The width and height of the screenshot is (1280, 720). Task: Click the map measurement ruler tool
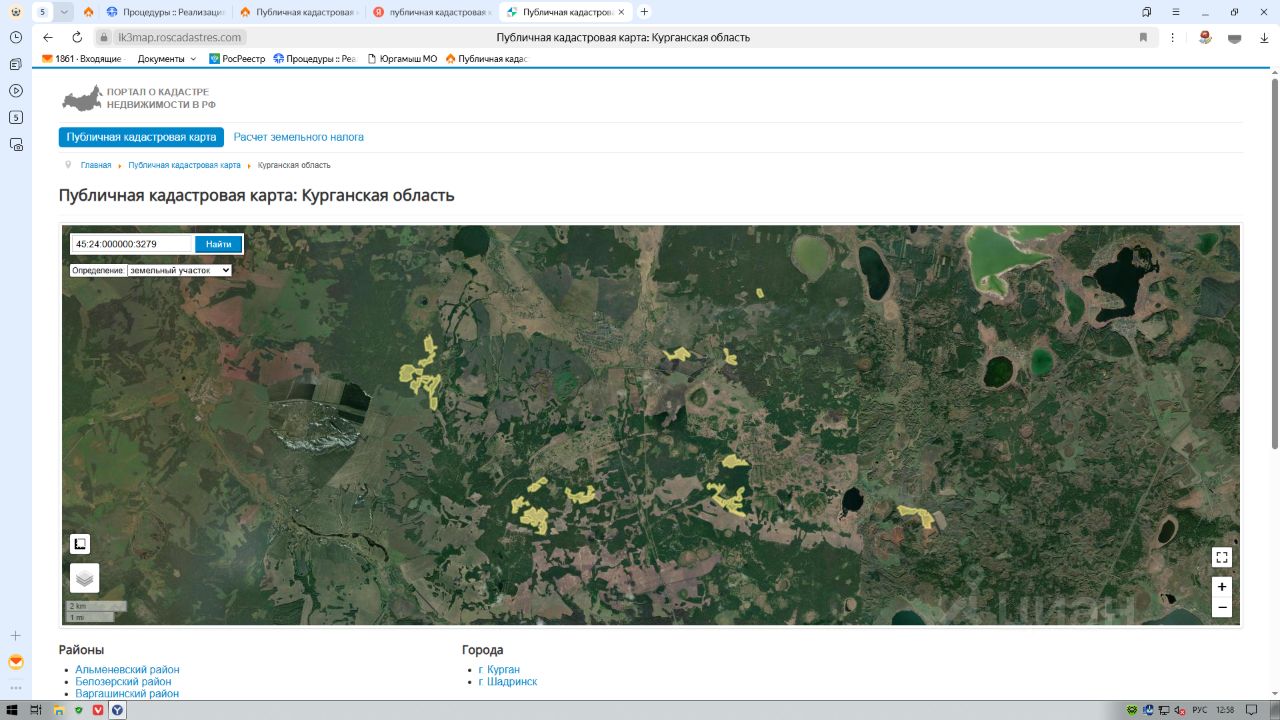tap(80, 544)
